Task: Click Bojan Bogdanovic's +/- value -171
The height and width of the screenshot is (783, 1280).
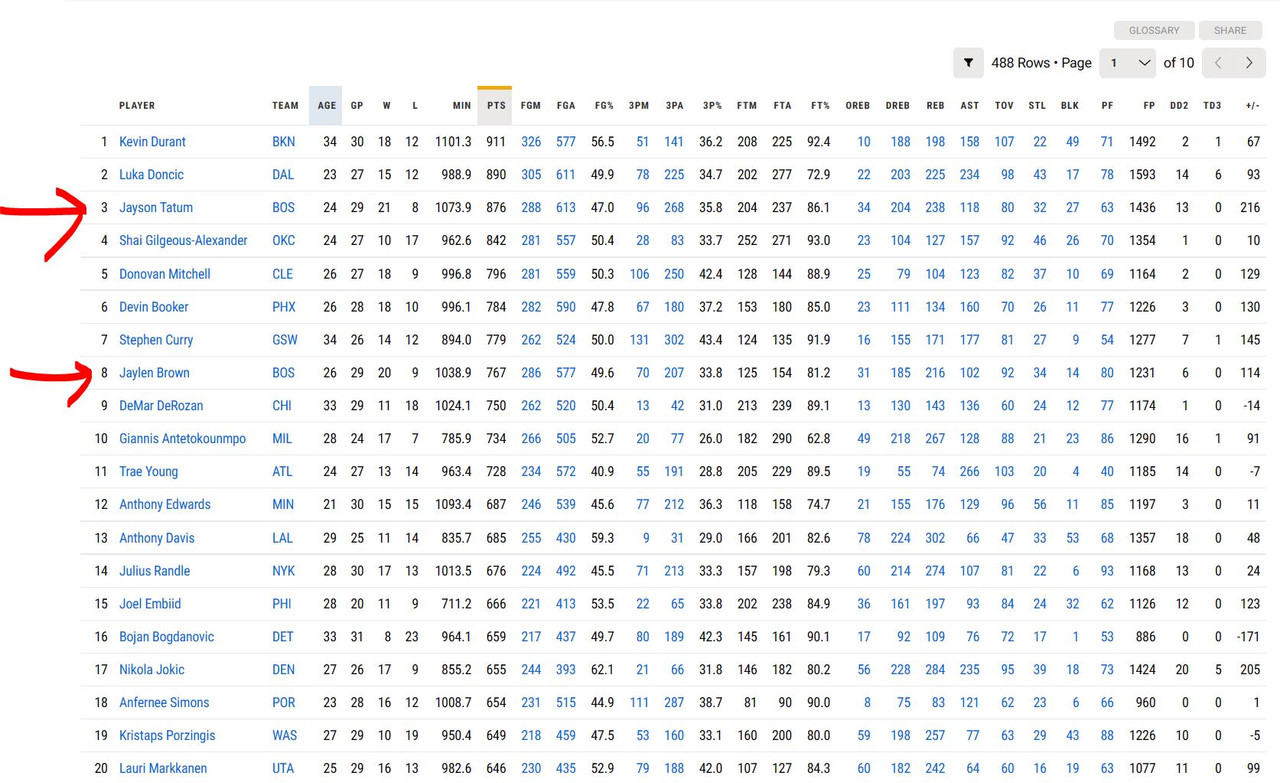Action: pyautogui.click(x=1246, y=637)
